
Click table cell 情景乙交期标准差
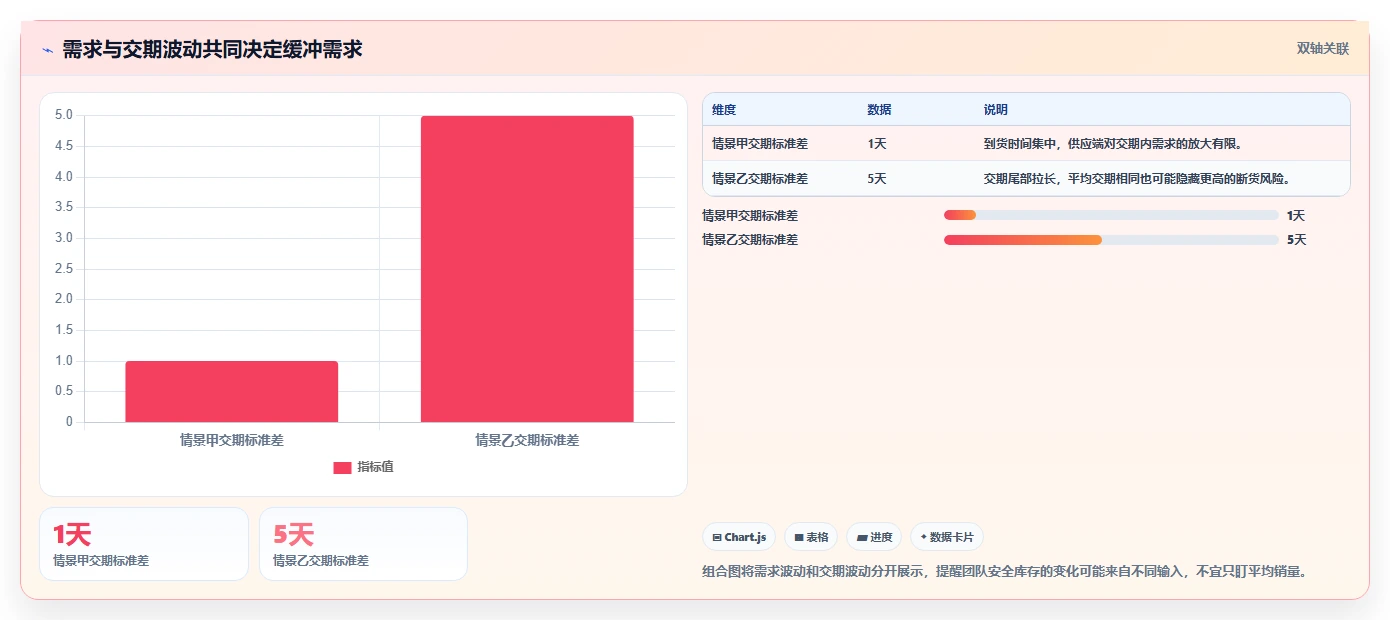coord(760,179)
